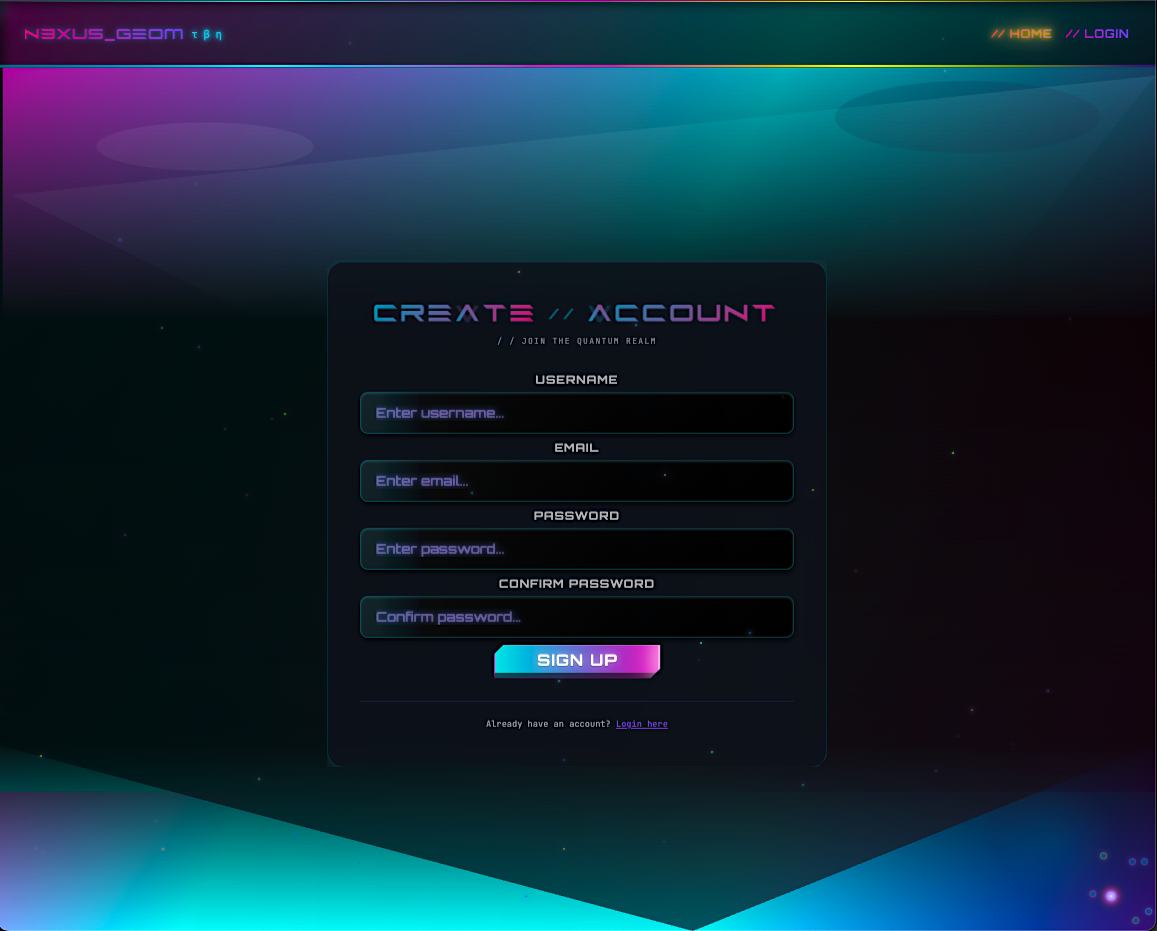Screen dimensions: 1157x931
Task: Click into the Enter password field
Action: (x=576, y=549)
